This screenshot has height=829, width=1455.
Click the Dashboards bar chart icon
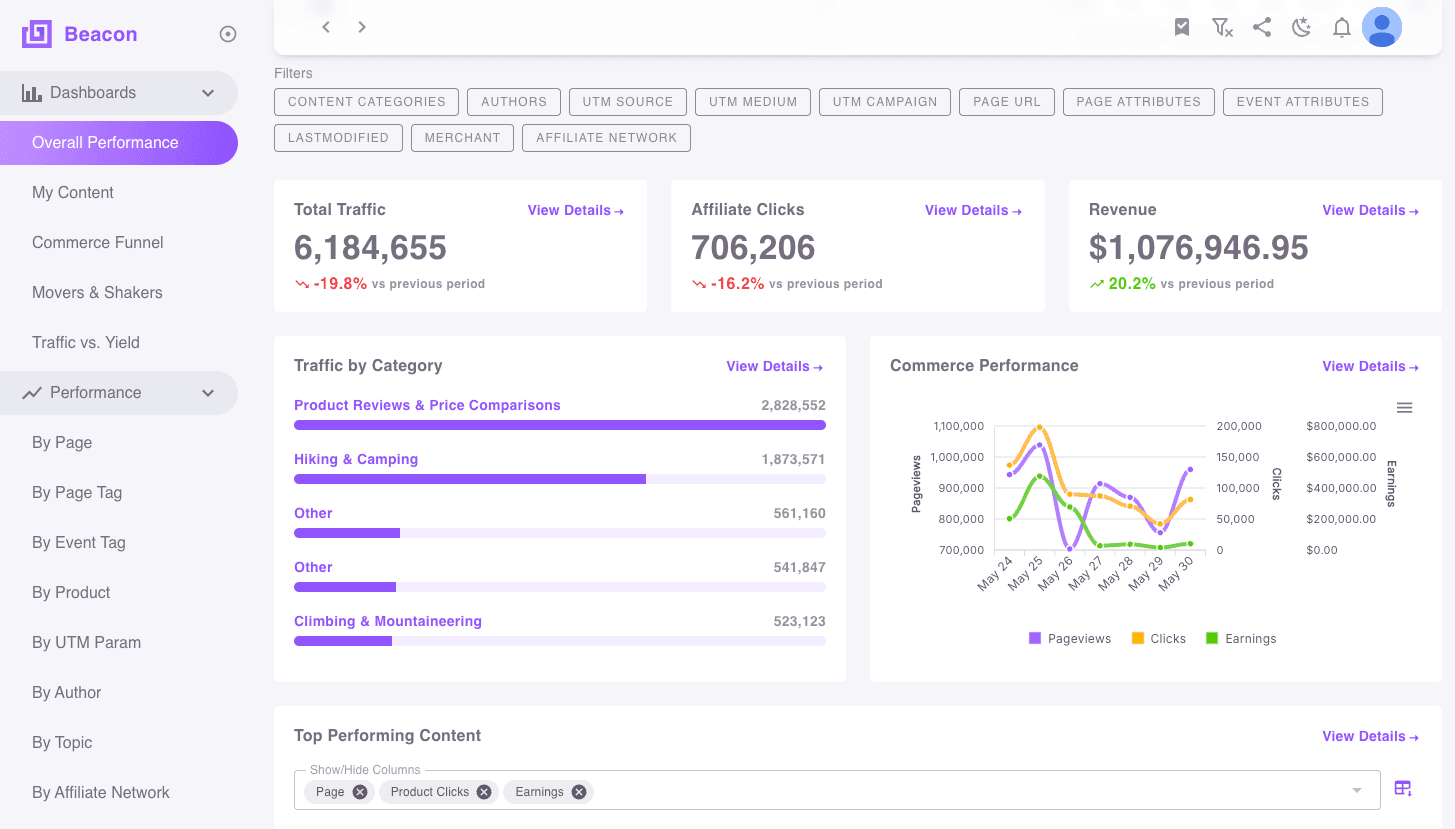click(32, 93)
